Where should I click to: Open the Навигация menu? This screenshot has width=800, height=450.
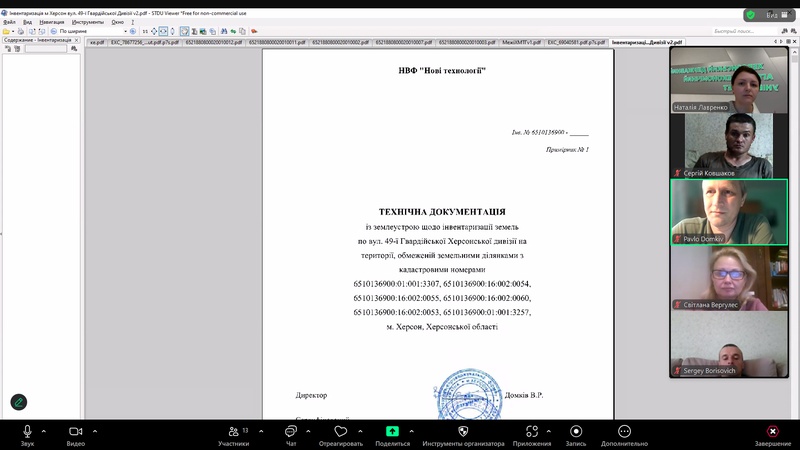click(52, 22)
